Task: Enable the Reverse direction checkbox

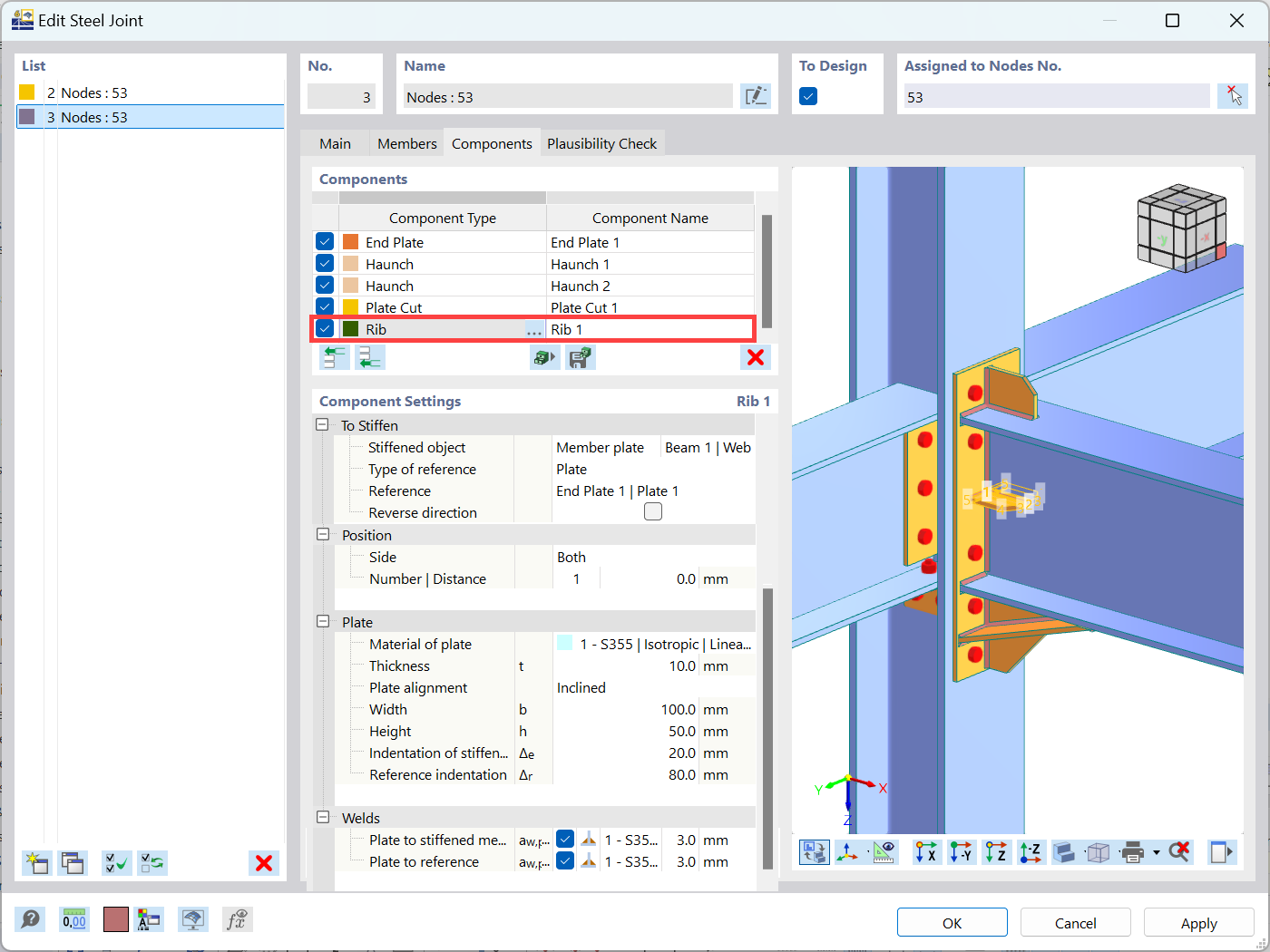Action: (x=653, y=512)
